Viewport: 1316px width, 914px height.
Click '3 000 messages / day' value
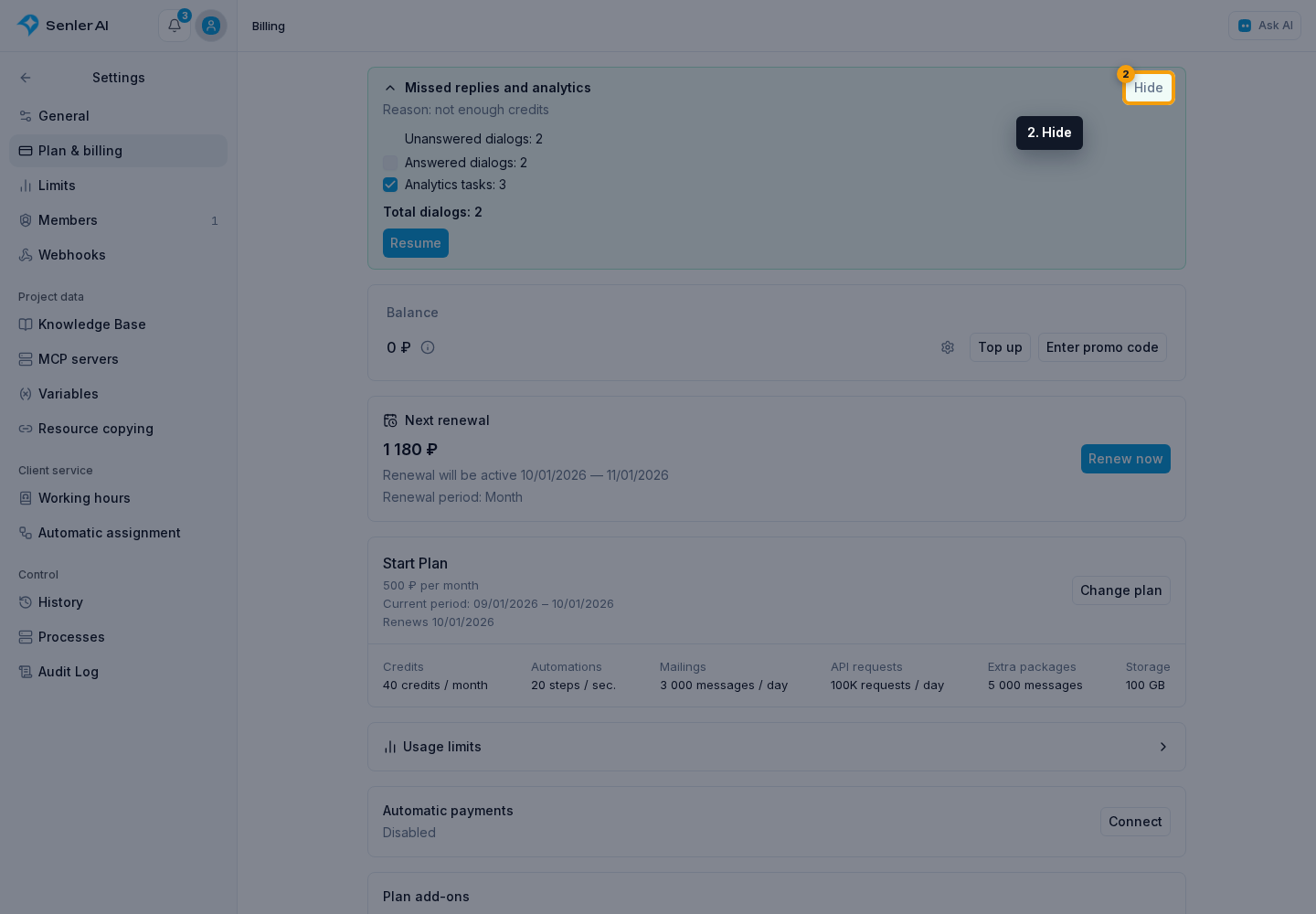coord(724,685)
